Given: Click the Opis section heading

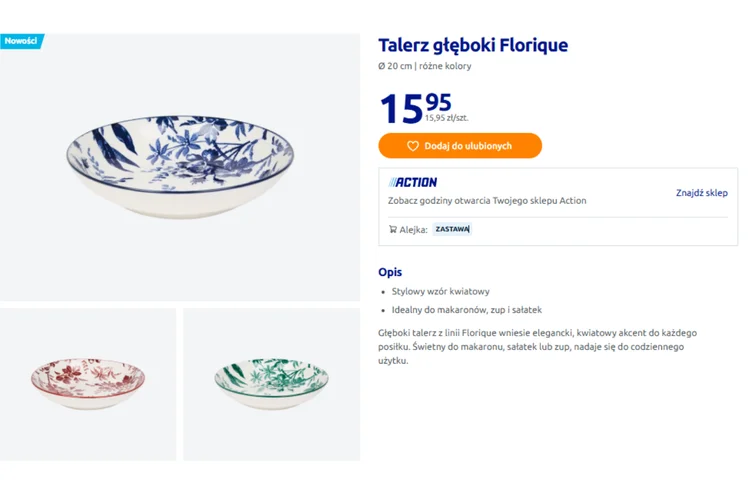Looking at the screenshot, I should tap(390, 272).
